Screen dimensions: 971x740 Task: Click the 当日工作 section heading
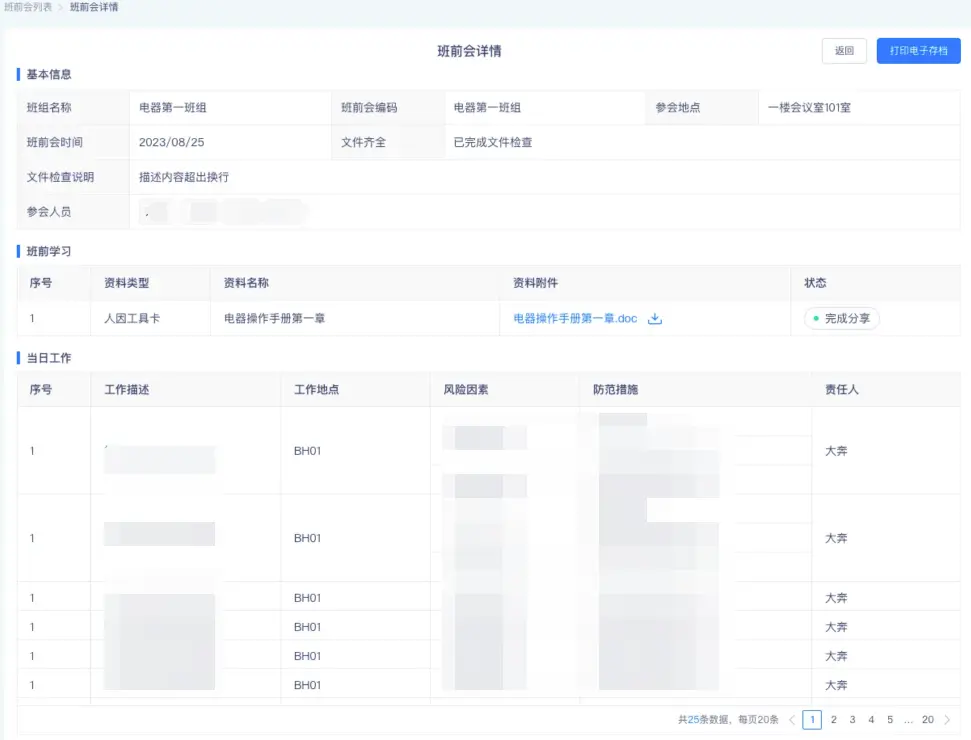pos(49,358)
